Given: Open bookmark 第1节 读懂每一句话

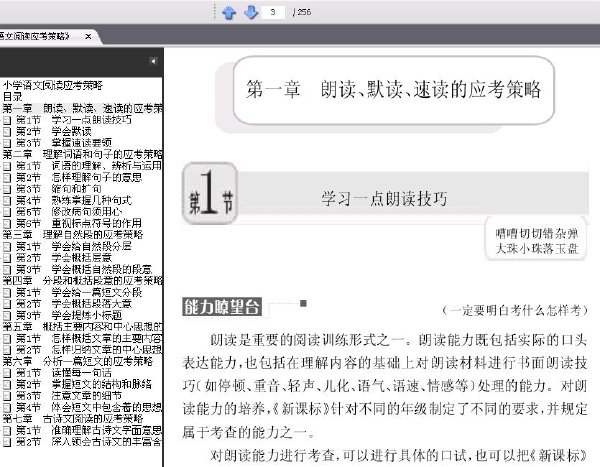Looking at the screenshot, I should (x=64, y=373).
